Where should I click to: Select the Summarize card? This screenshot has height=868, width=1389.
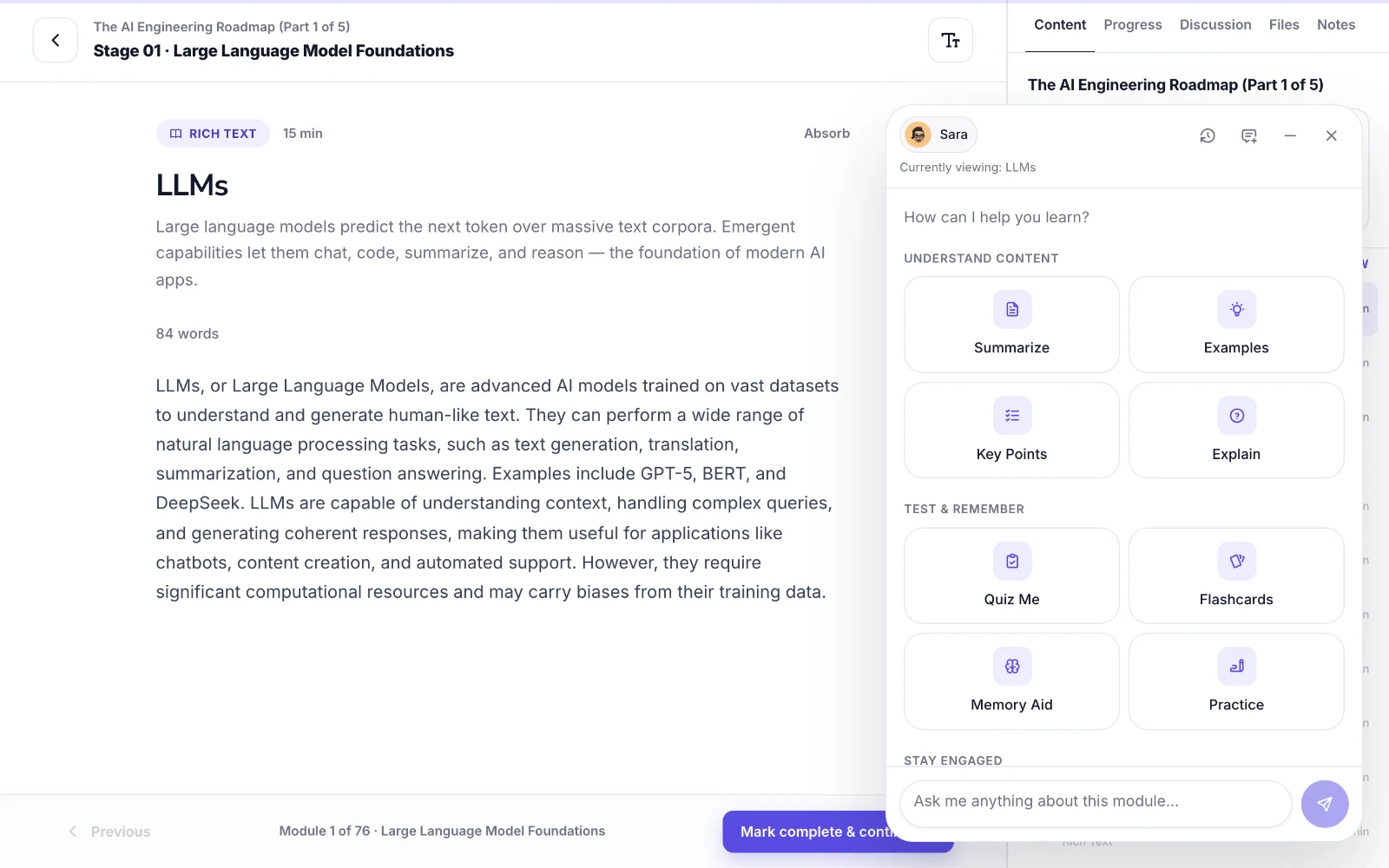[x=1011, y=325]
